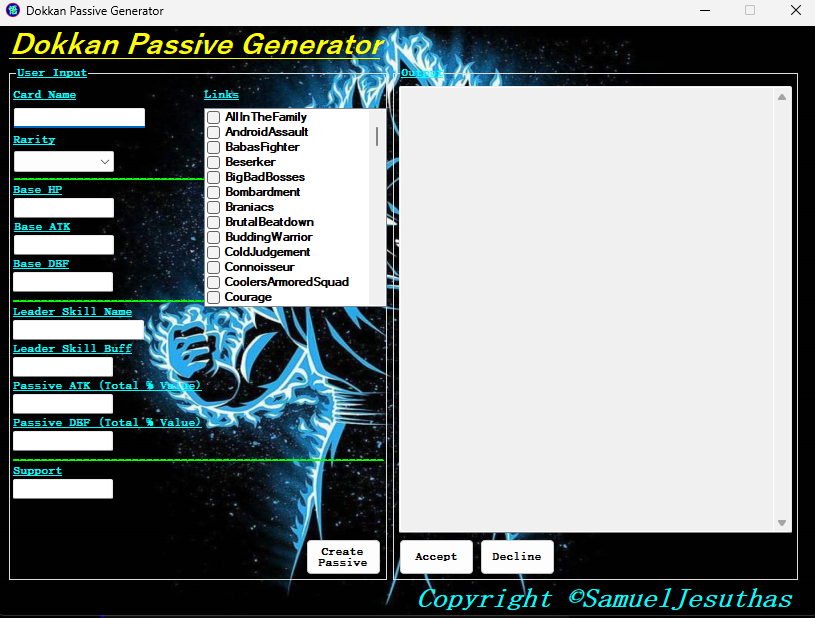Screen dimensions: 815x618
Task: Click the Leader Skill Name label
Action: tap(73, 311)
